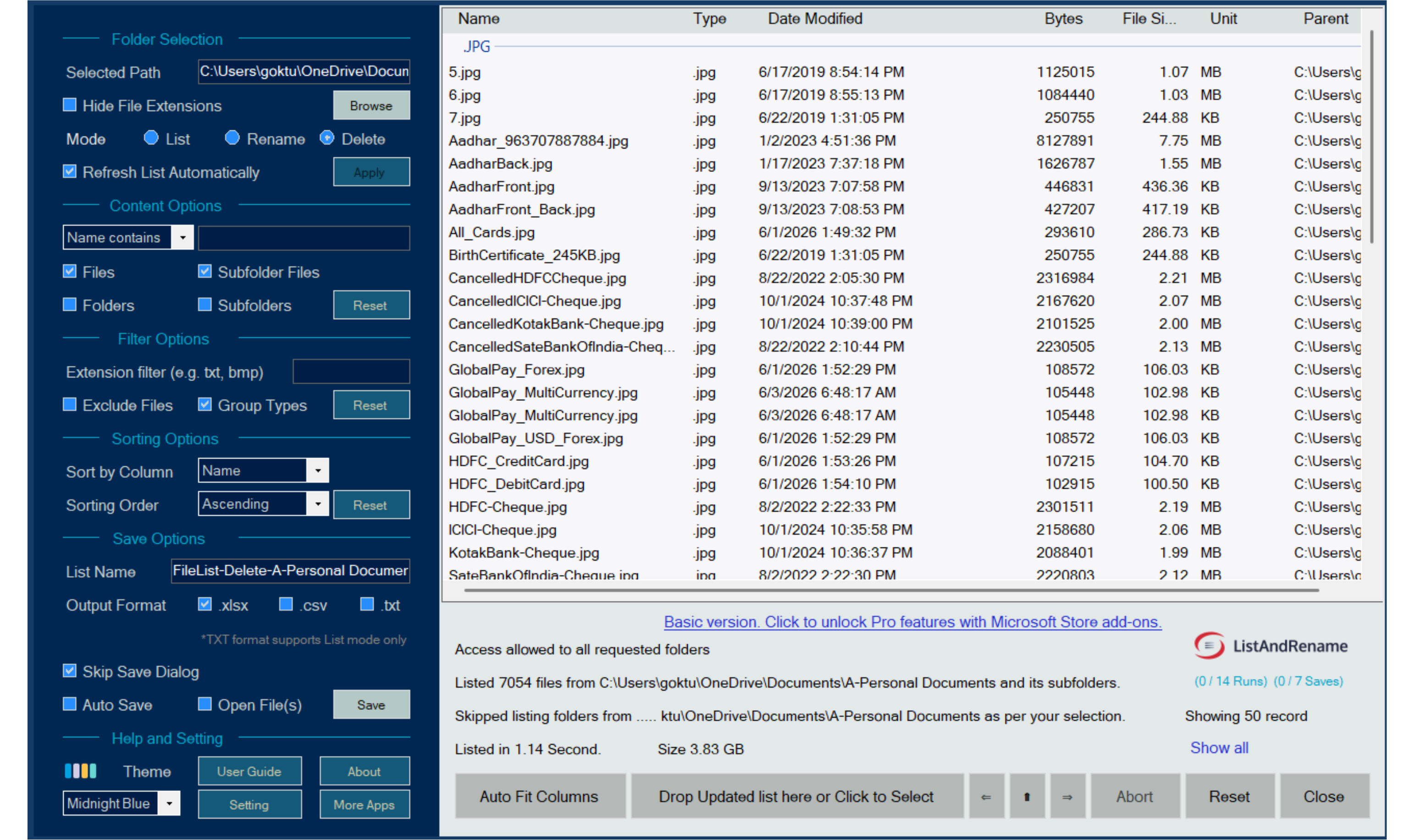Click the Show all link
The image size is (1414, 840).
(x=1219, y=748)
